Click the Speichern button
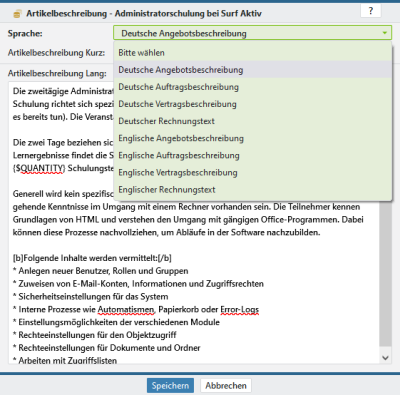400x395 pixels. coord(170,386)
